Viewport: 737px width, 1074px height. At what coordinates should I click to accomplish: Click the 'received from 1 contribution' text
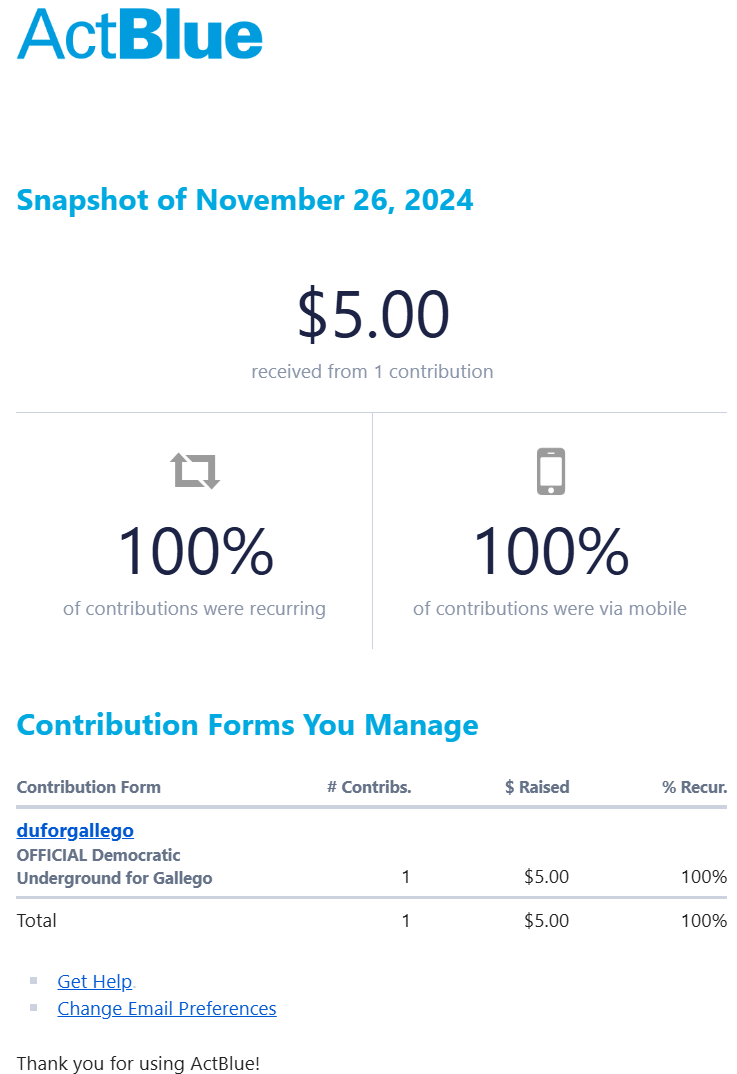pos(372,372)
